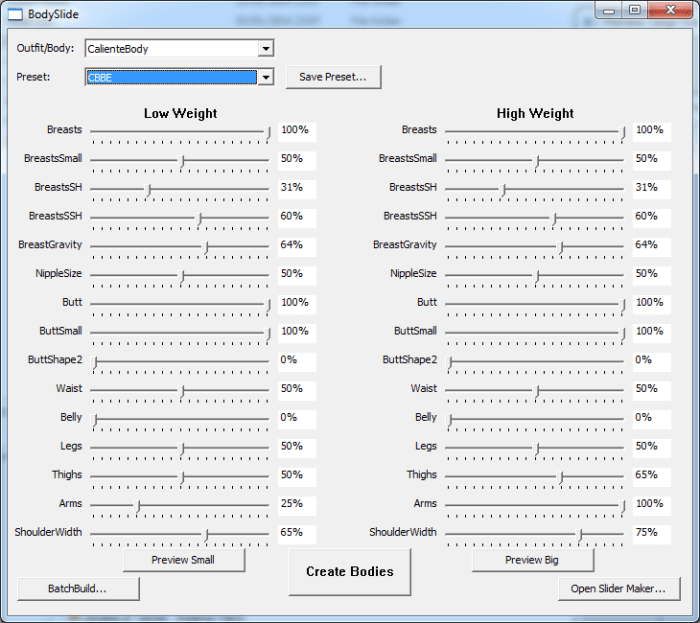Click the High Weight ShoulderWidth 75% value box
The height and width of the screenshot is (623, 700).
click(x=652, y=534)
